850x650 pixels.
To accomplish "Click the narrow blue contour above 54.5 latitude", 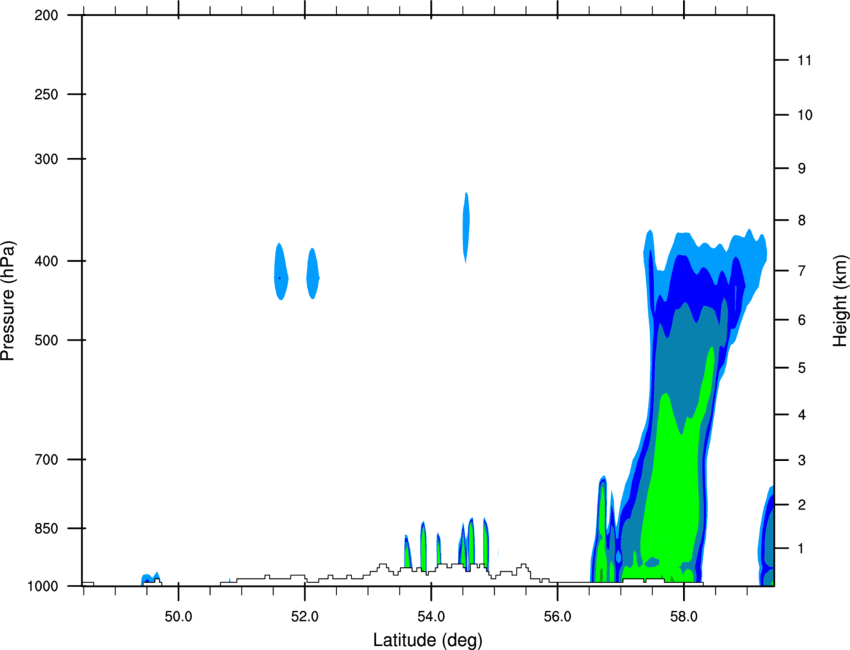I will coord(466,227).
